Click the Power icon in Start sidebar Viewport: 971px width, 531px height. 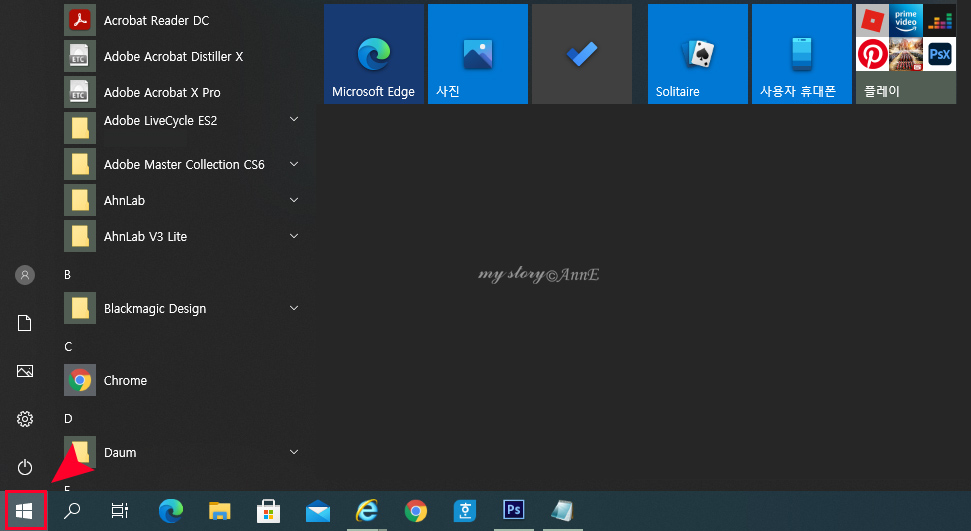(x=25, y=467)
